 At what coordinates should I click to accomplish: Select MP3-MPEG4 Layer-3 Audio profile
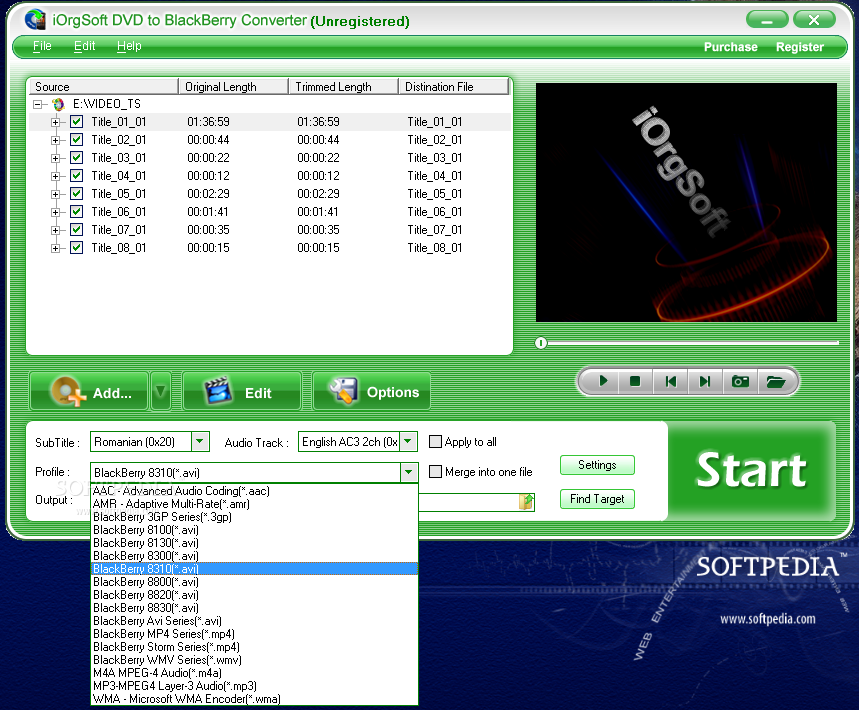[254, 686]
